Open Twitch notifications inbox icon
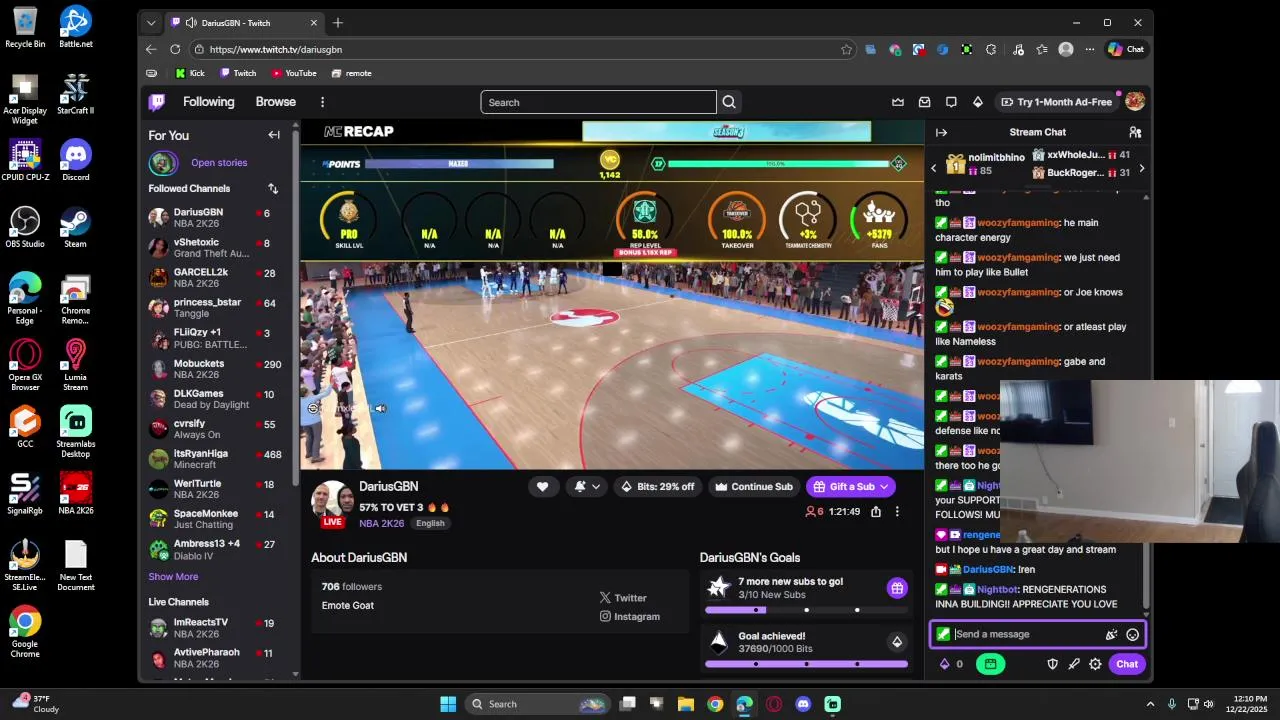 pyautogui.click(x=925, y=102)
